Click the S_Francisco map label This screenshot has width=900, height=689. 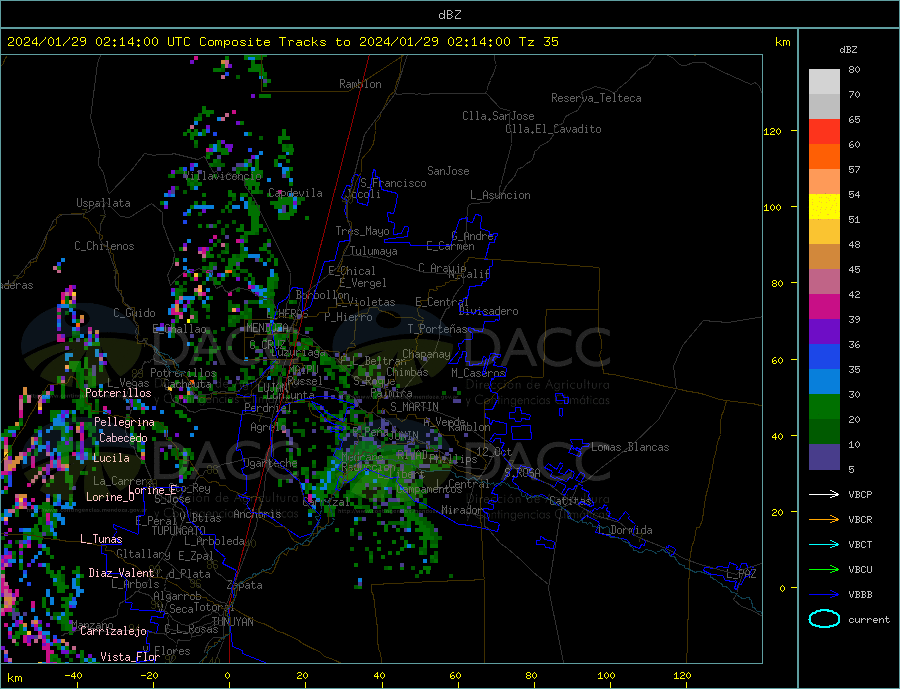[x=393, y=183]
